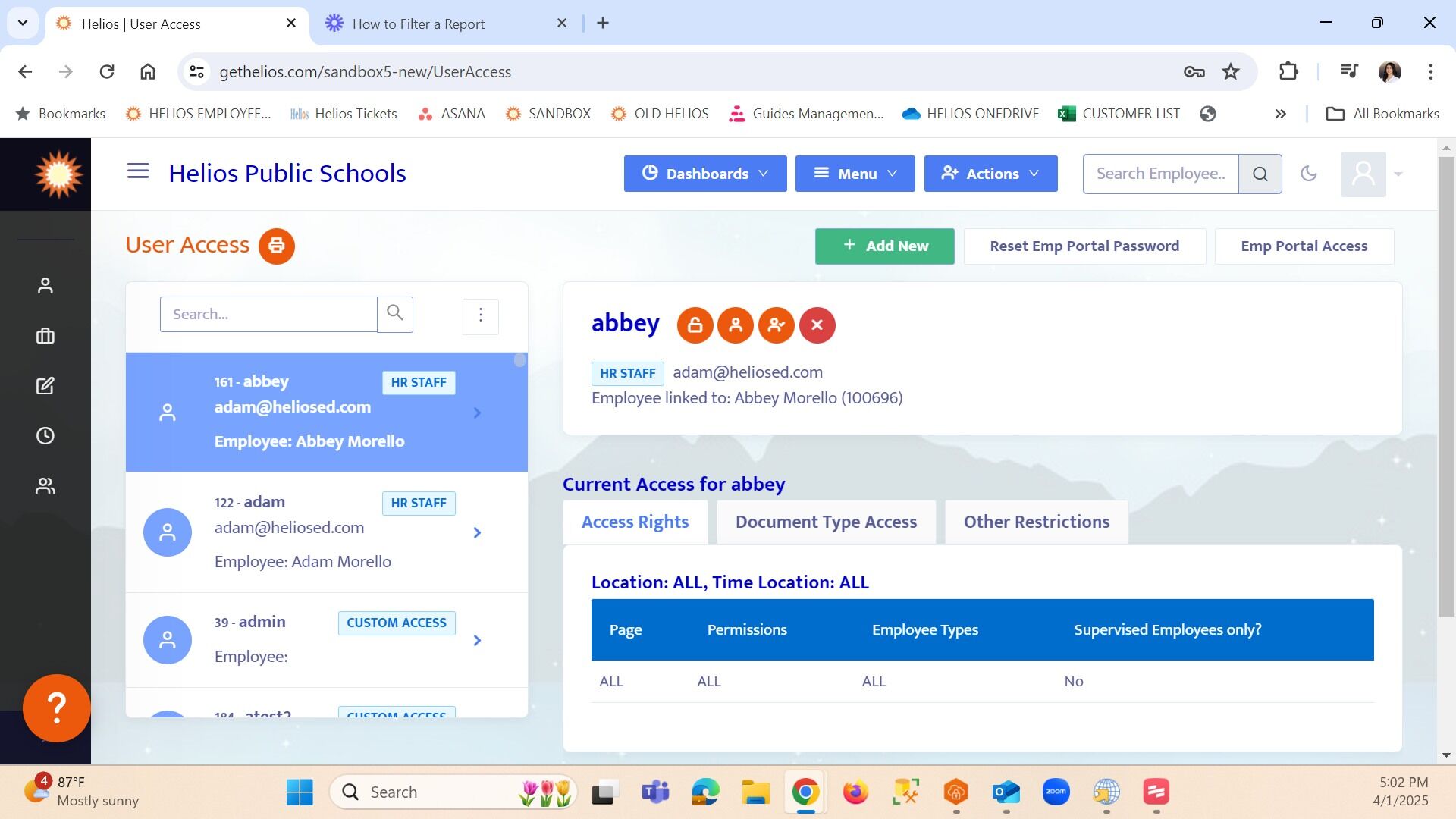Click the orange user-check icon next to abbey
The width and height of the screenshot is (1456, 819).
tap(776, 325)
